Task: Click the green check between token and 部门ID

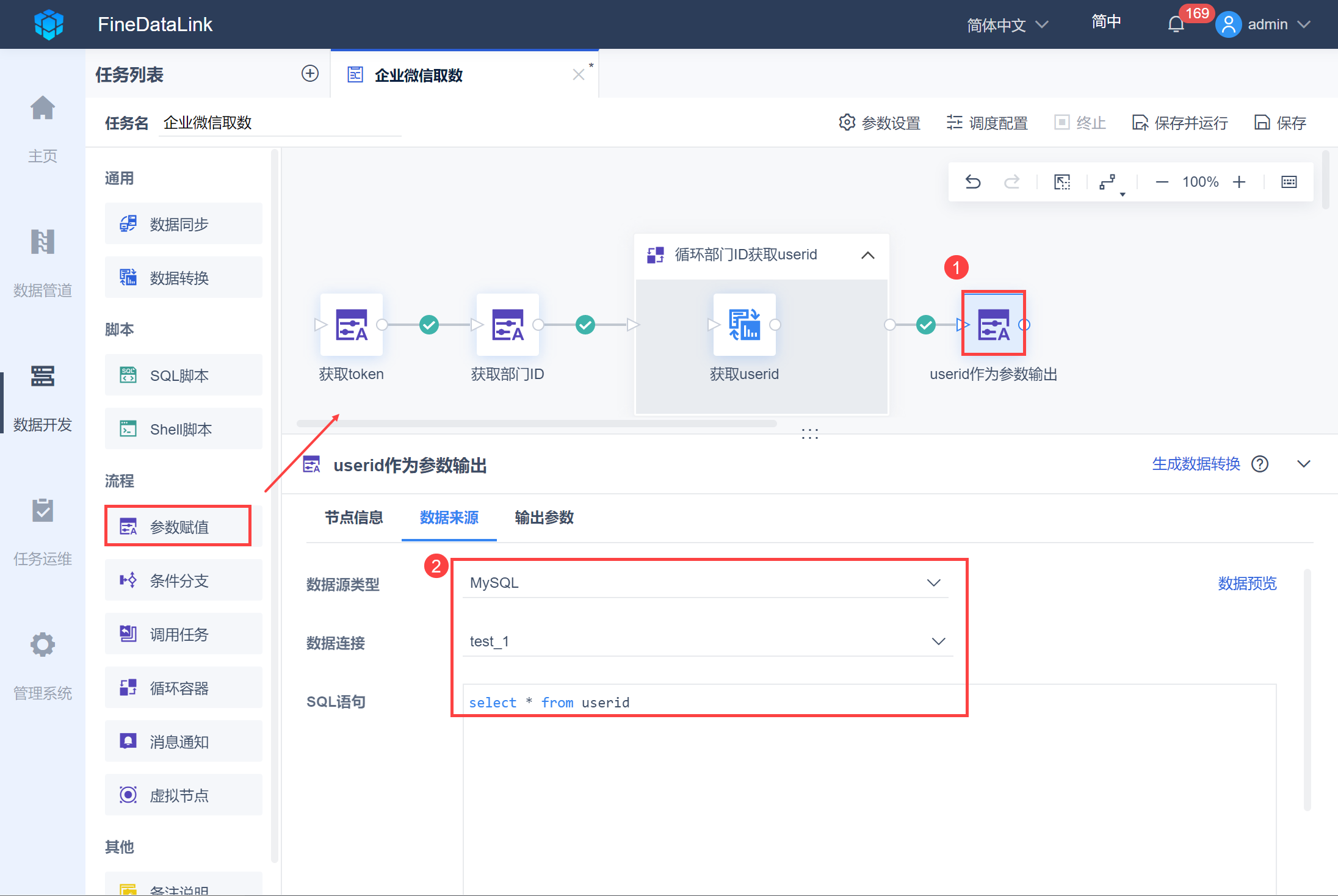Action: coord(429,325)
